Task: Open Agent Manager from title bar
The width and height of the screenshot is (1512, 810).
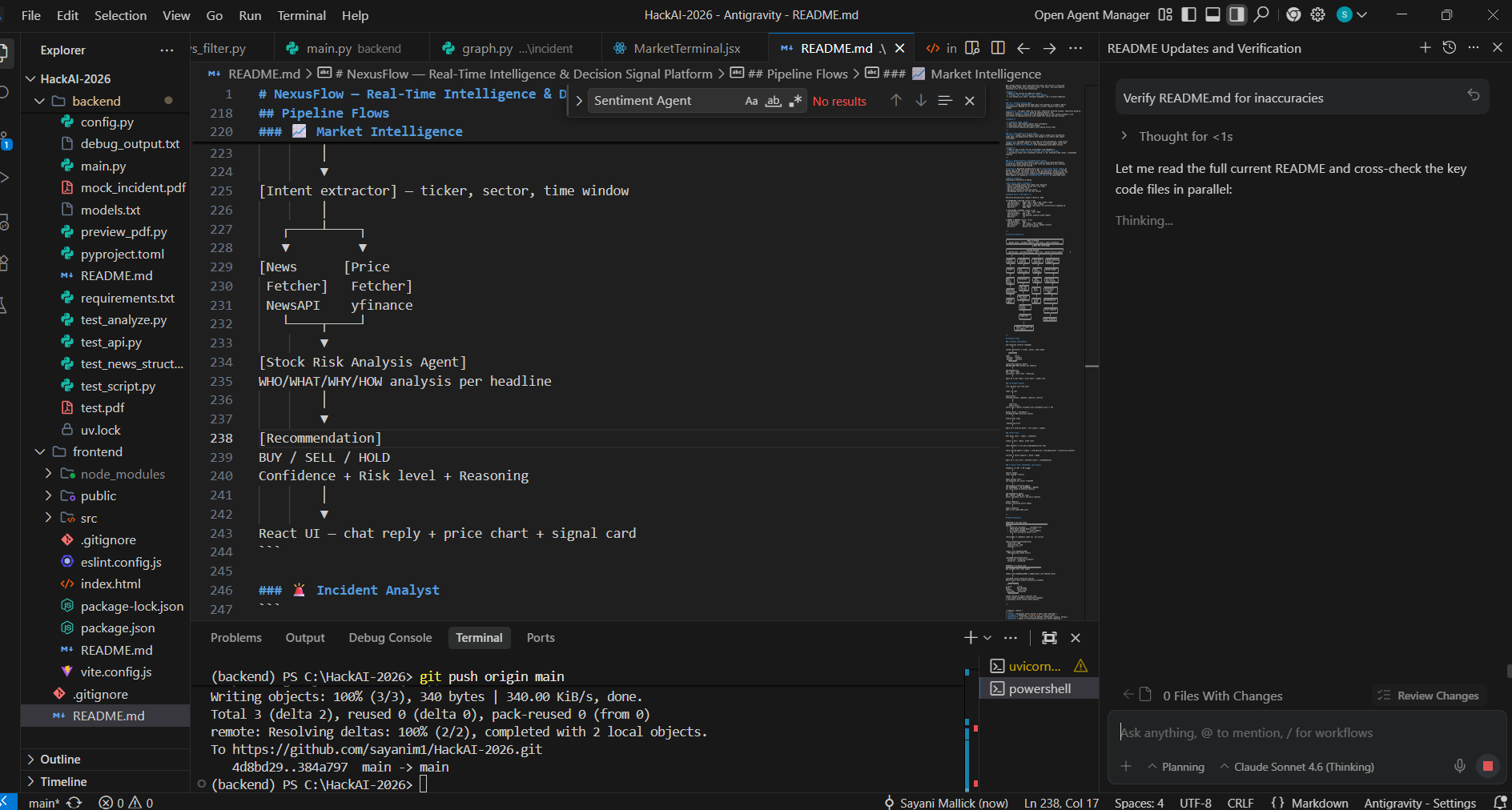Action: pyautogui.click(x=1092, y=15)
